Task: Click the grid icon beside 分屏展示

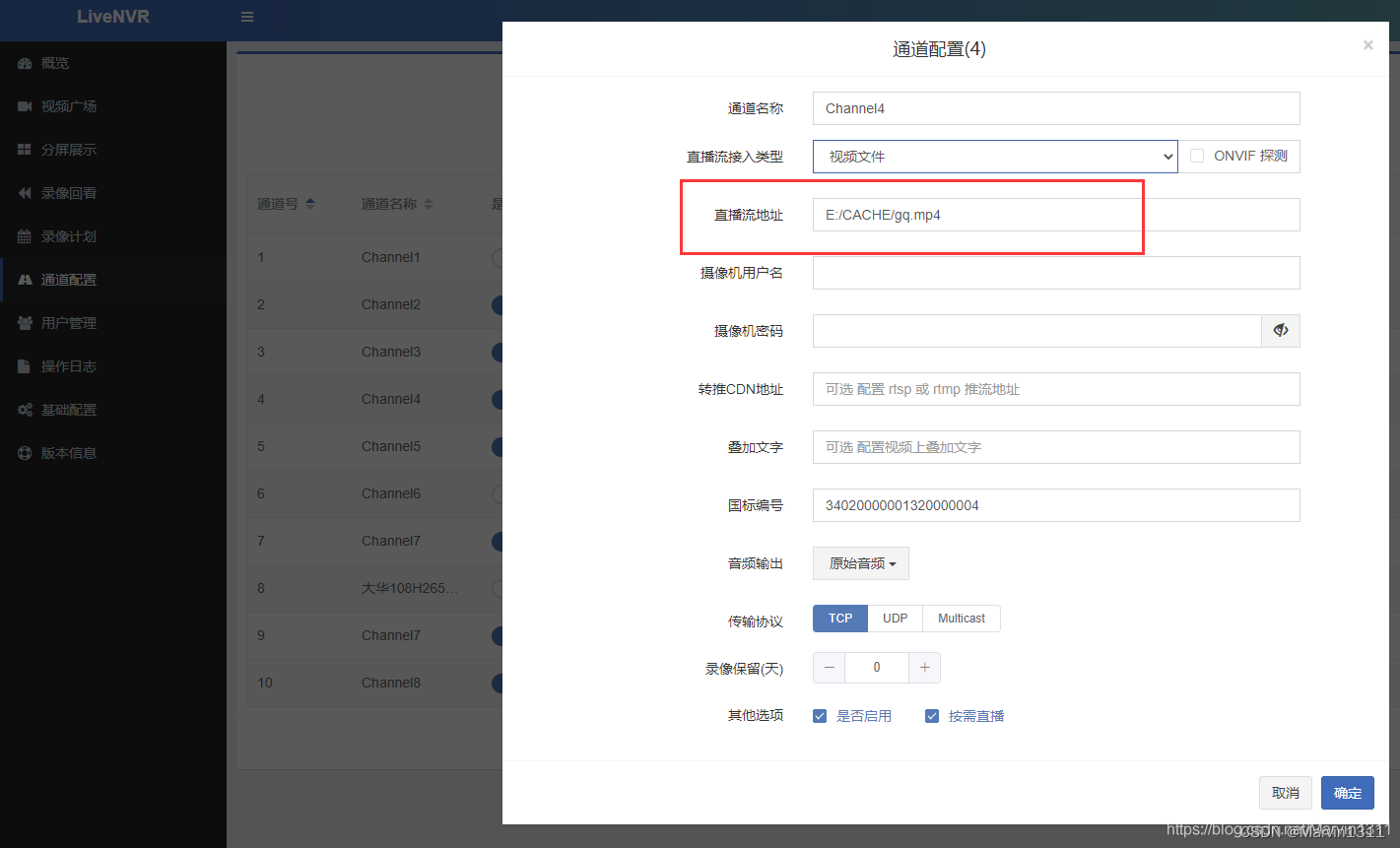Action: 25,150
